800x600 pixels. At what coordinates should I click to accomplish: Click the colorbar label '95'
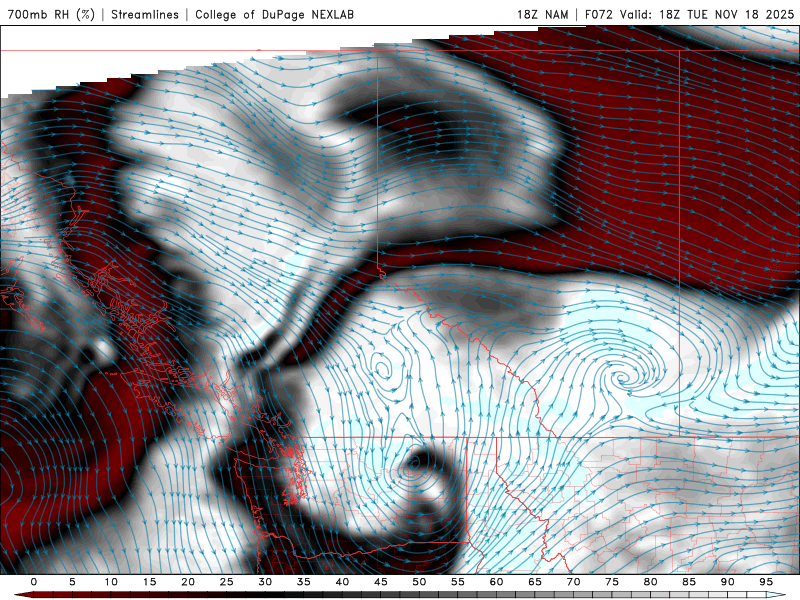(766, 582)
